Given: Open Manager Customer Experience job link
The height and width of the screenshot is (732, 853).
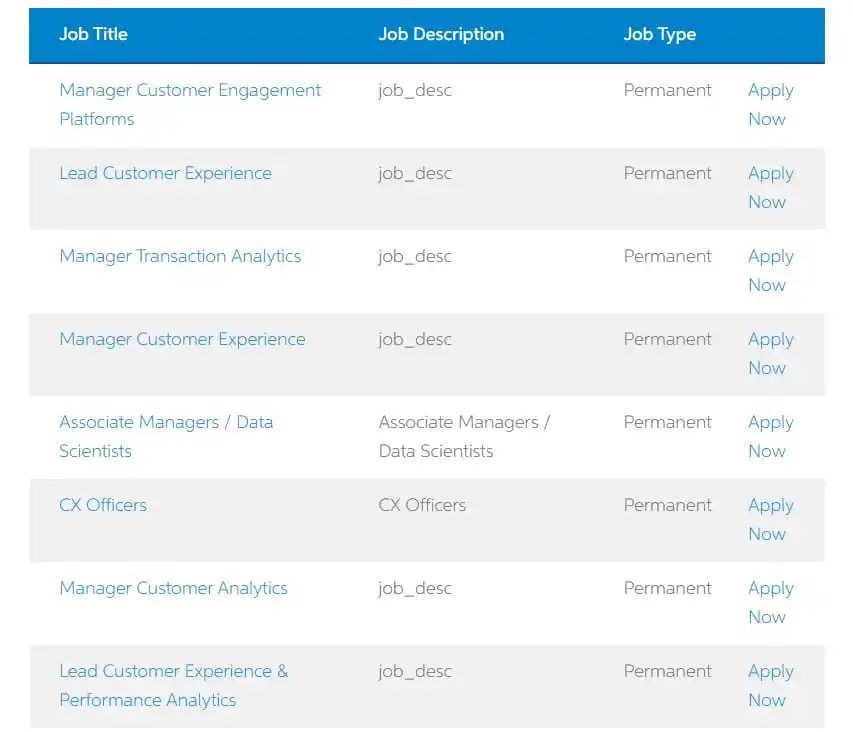Looking at the screenshot, I should point(182,339).
